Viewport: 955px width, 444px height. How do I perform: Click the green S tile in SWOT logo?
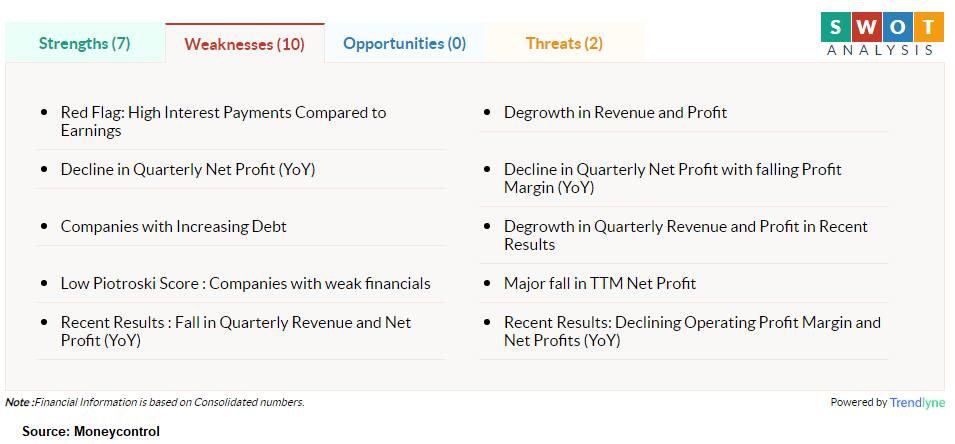pyautogui.click(x=836, y=27)
